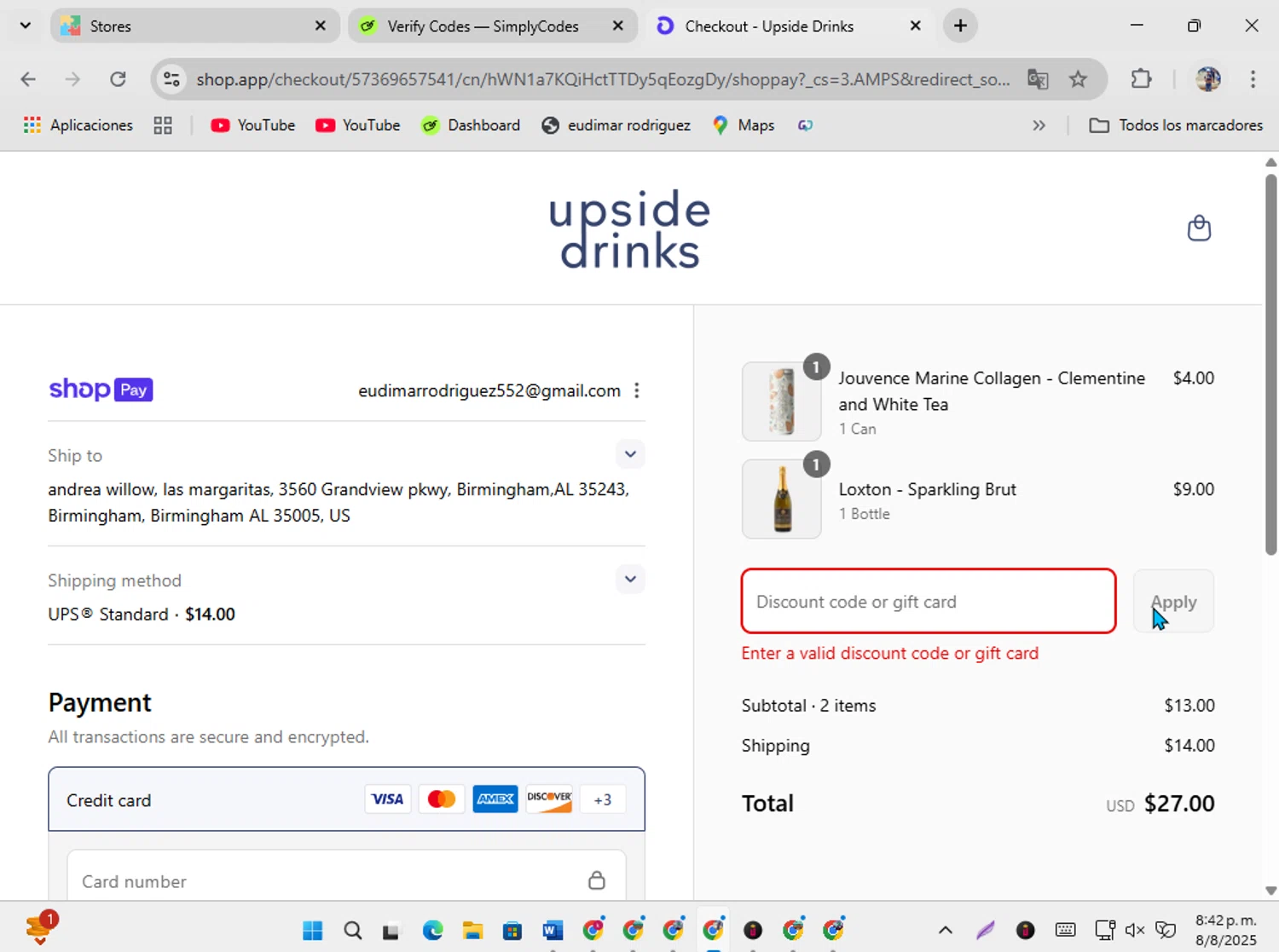This screenshot has height=952, width=1279.
Task: Show the +3 additional card types
Action: [x=603, y=799]
